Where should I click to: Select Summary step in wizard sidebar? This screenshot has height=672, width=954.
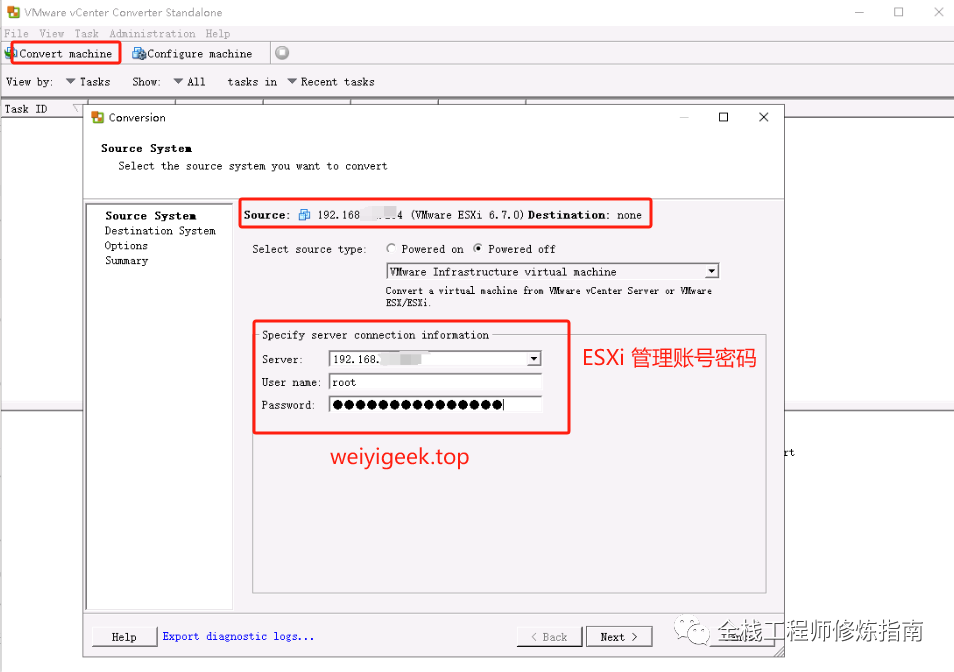point(127,260)
